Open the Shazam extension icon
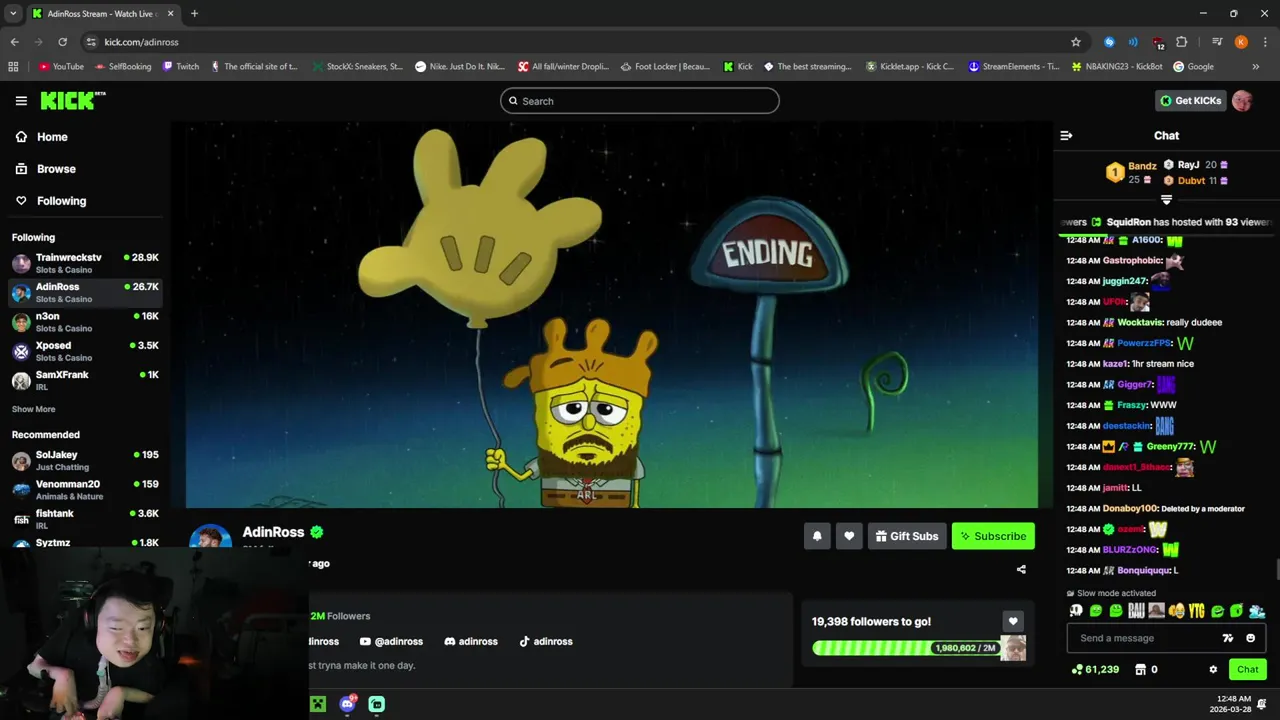Viewport: 1280px width, 720px height. tap(1109, 42)
